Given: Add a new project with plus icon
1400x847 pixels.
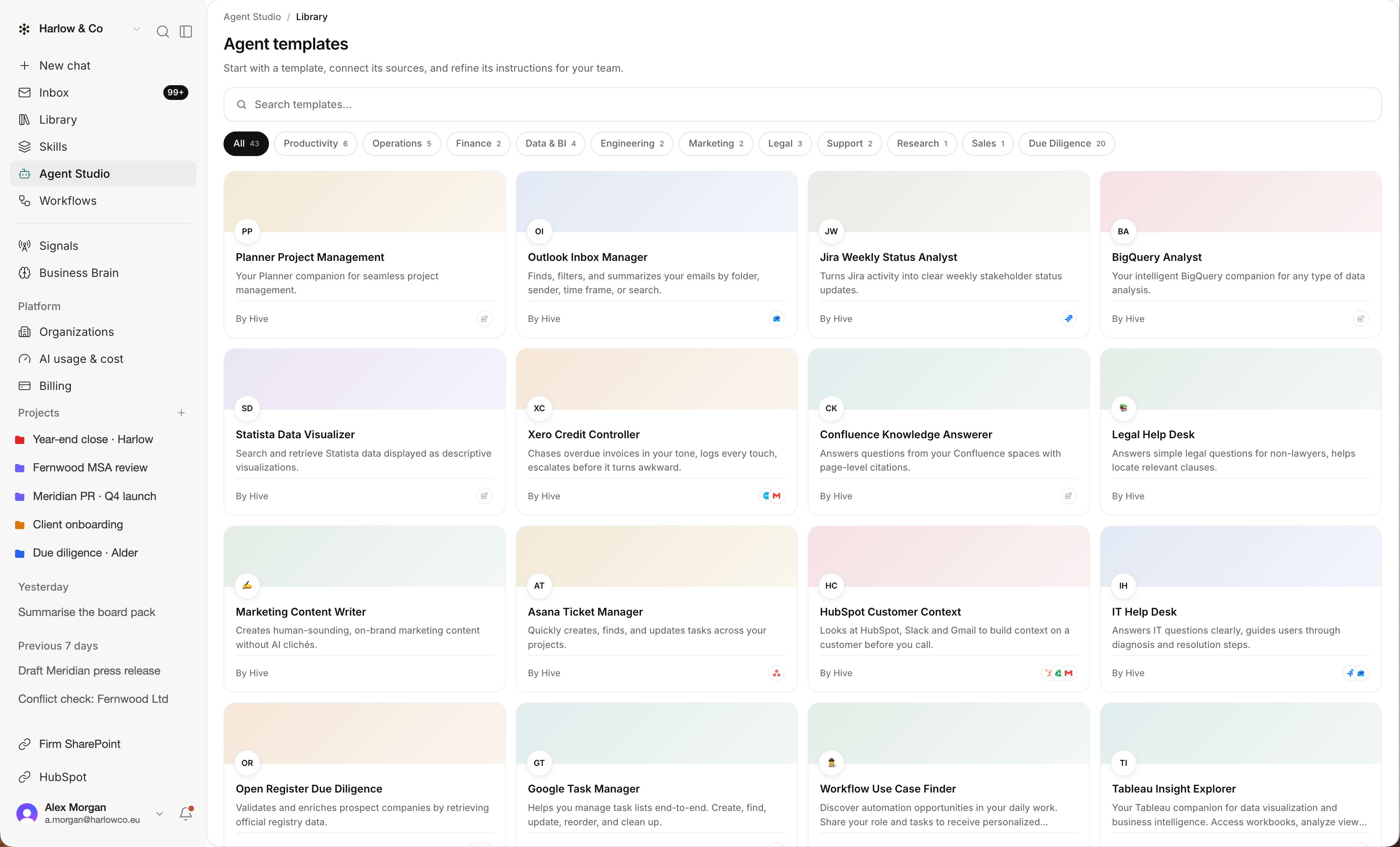Looking at the screenshot, I should (x=181, y=413).
